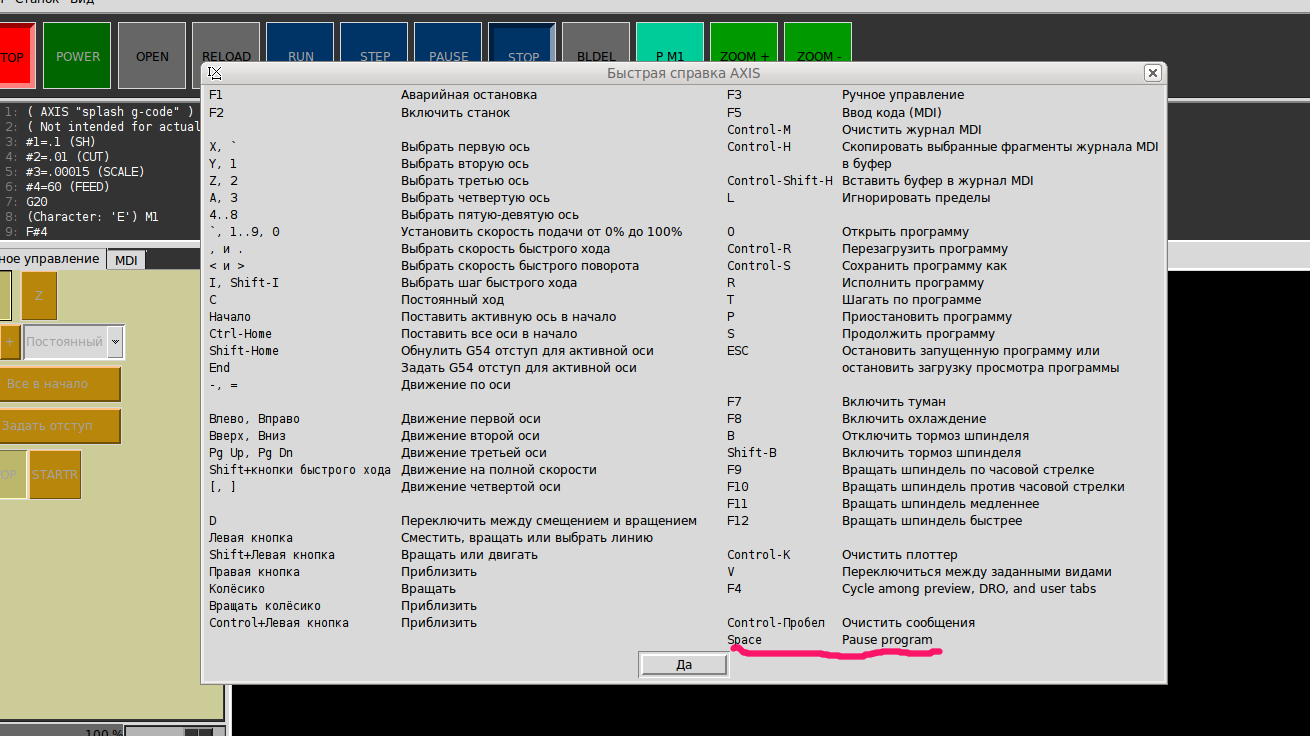Select g-code line '#1=.1 (SH)'
The image size is (1310, 736).
click(x=63, y=142)
